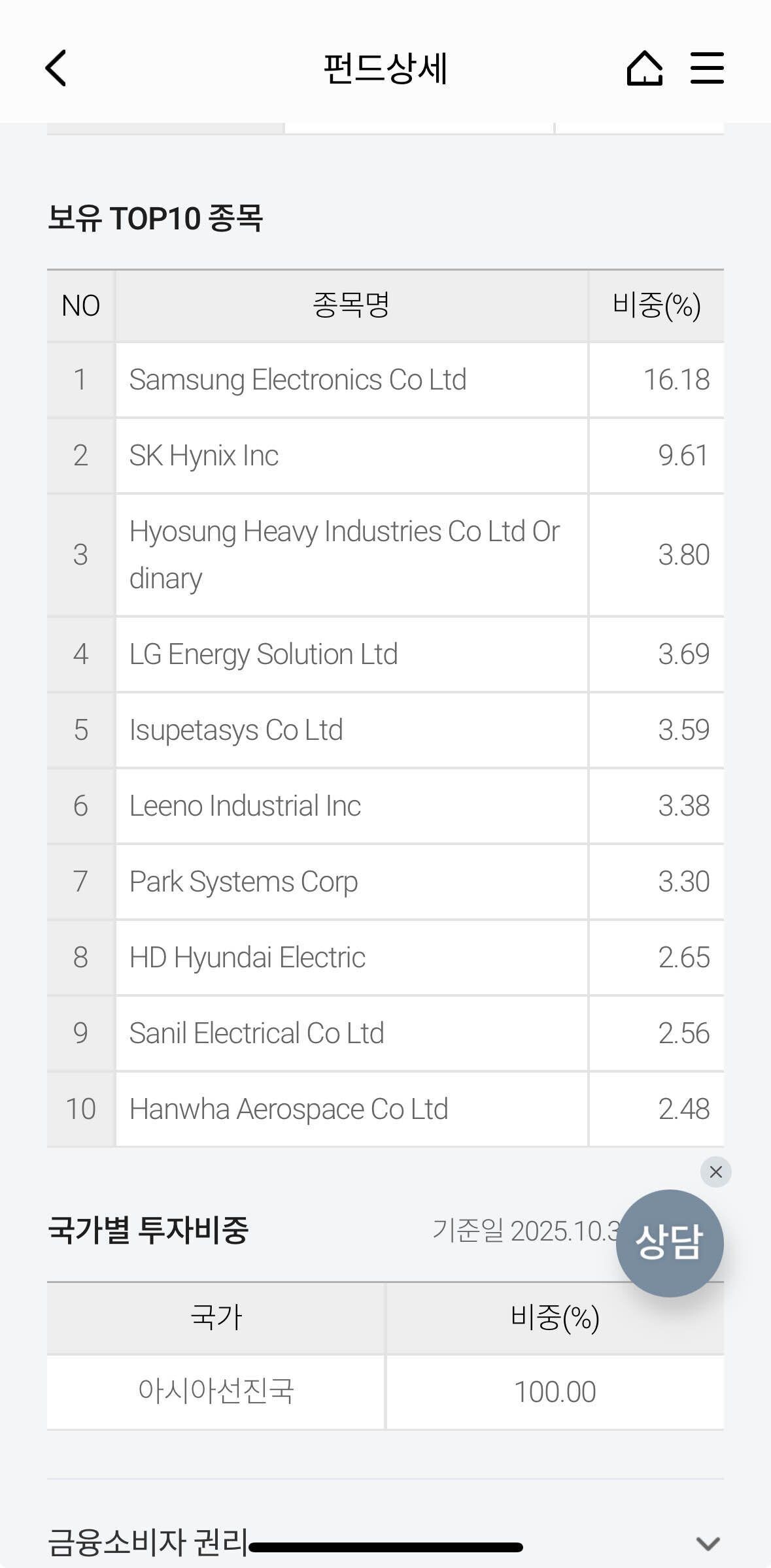Image resolution: width=771 pixels, height=1568 pixels.
Task: Open the 상담 consultation chat button
Action: point(669,1243)
